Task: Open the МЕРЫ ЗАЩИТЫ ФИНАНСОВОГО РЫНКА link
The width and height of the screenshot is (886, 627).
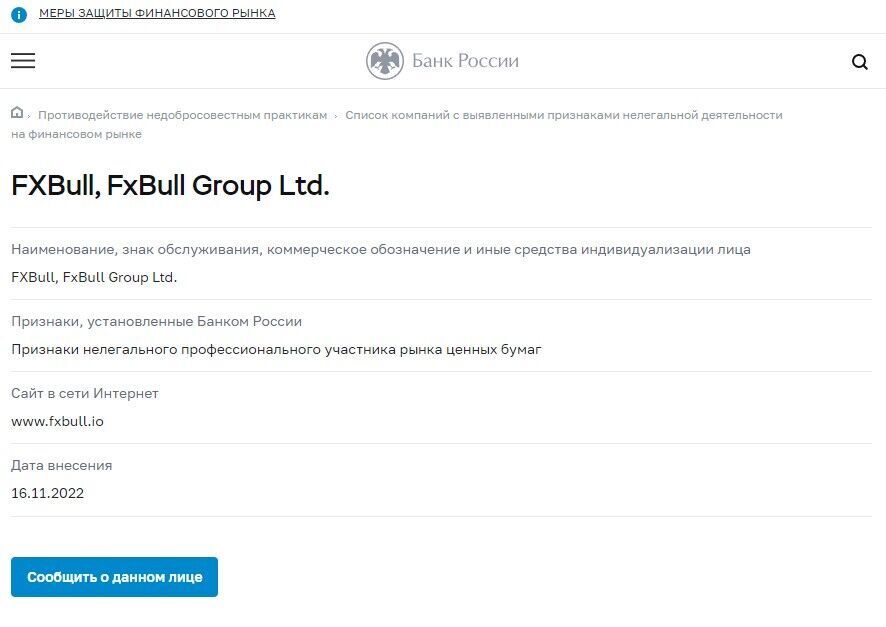Action: [x=157, y=13]
